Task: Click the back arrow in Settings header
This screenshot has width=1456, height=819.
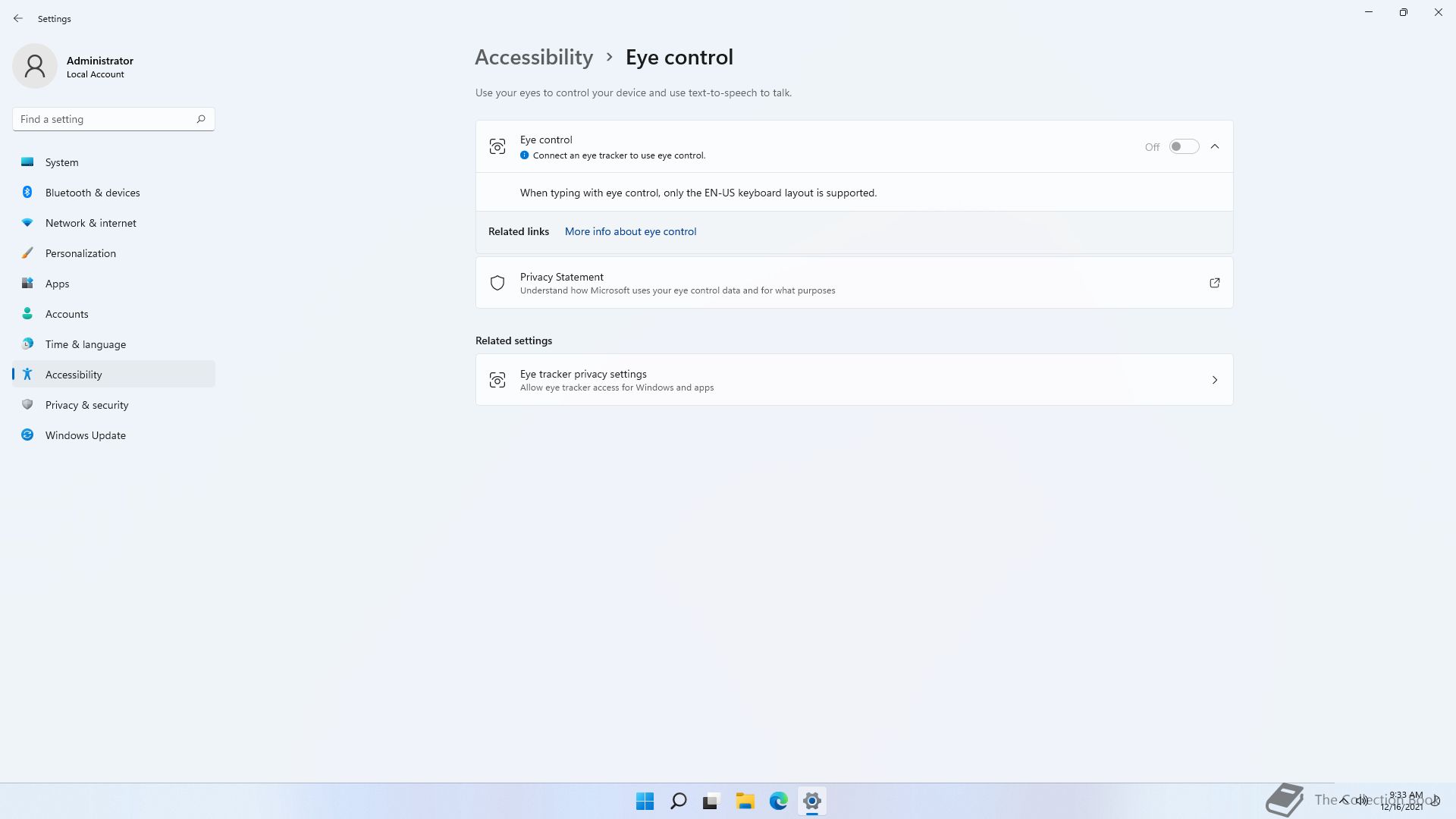Action: [18, 18]
